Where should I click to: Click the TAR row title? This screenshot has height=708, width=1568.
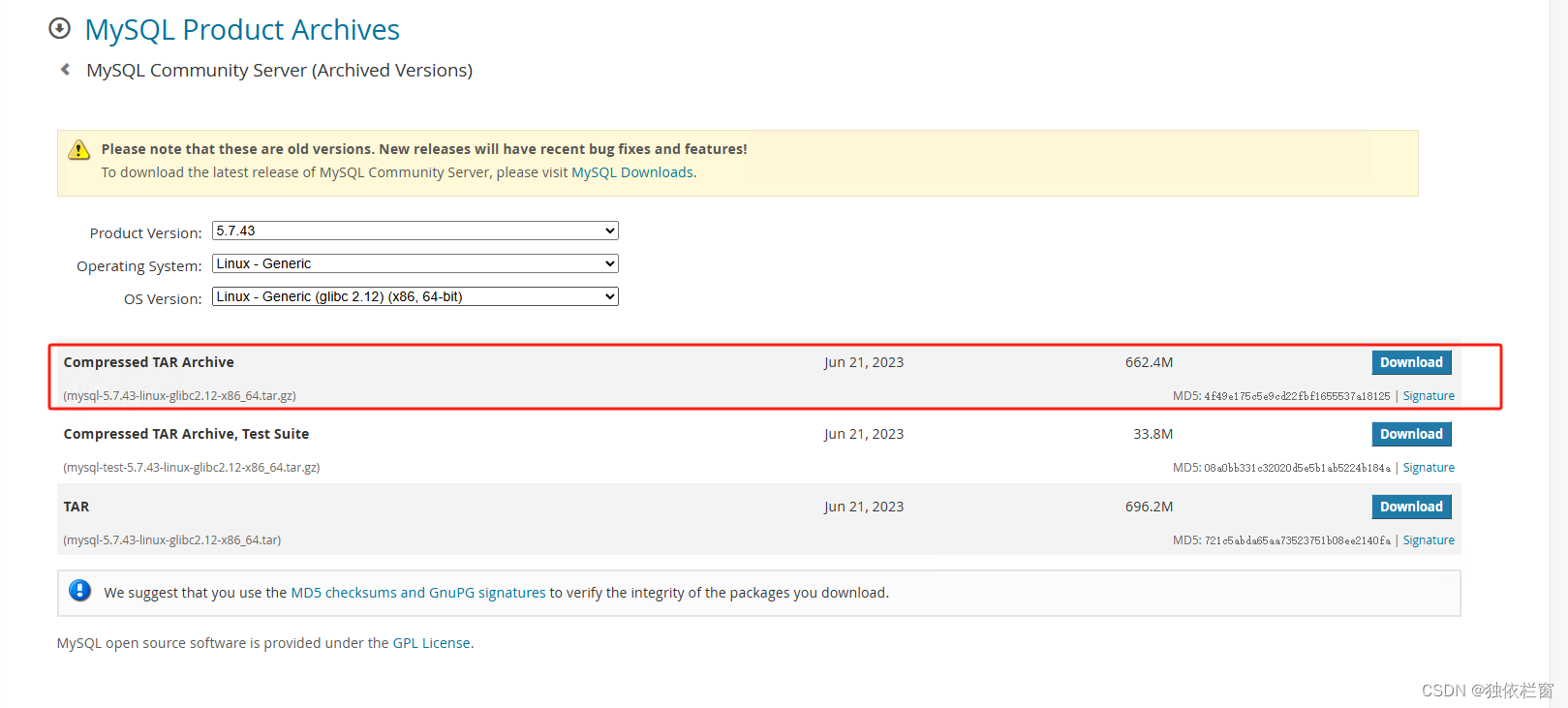pos(77,507)
